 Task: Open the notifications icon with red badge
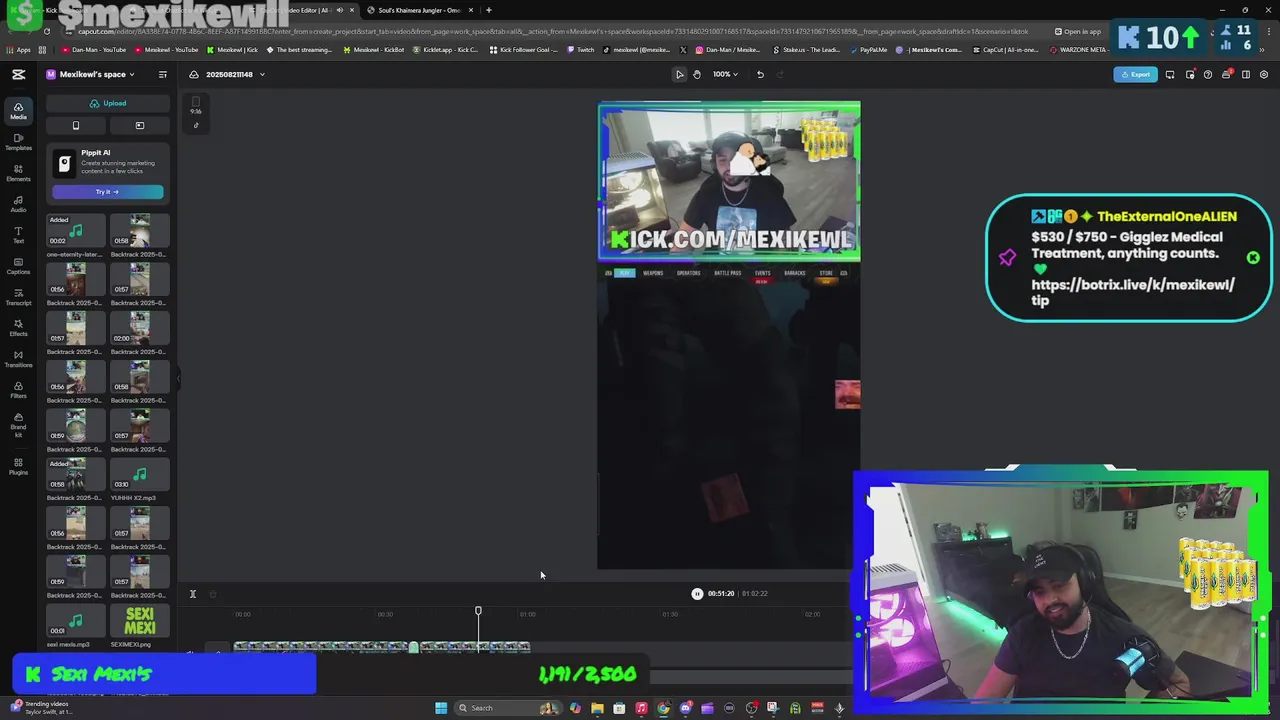coord(1227,74)
